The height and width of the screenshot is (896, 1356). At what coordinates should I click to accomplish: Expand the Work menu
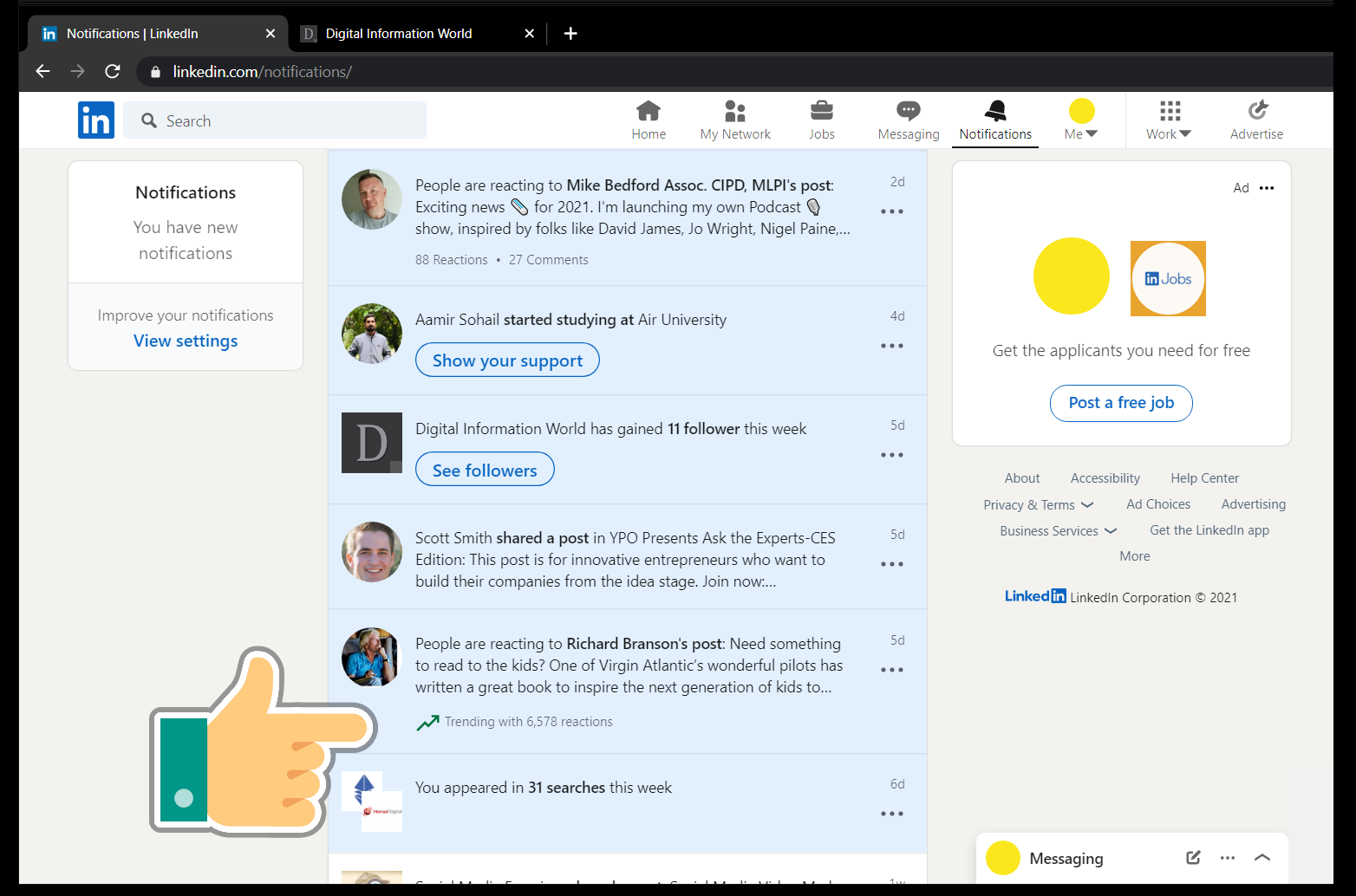coord(1168,120)
